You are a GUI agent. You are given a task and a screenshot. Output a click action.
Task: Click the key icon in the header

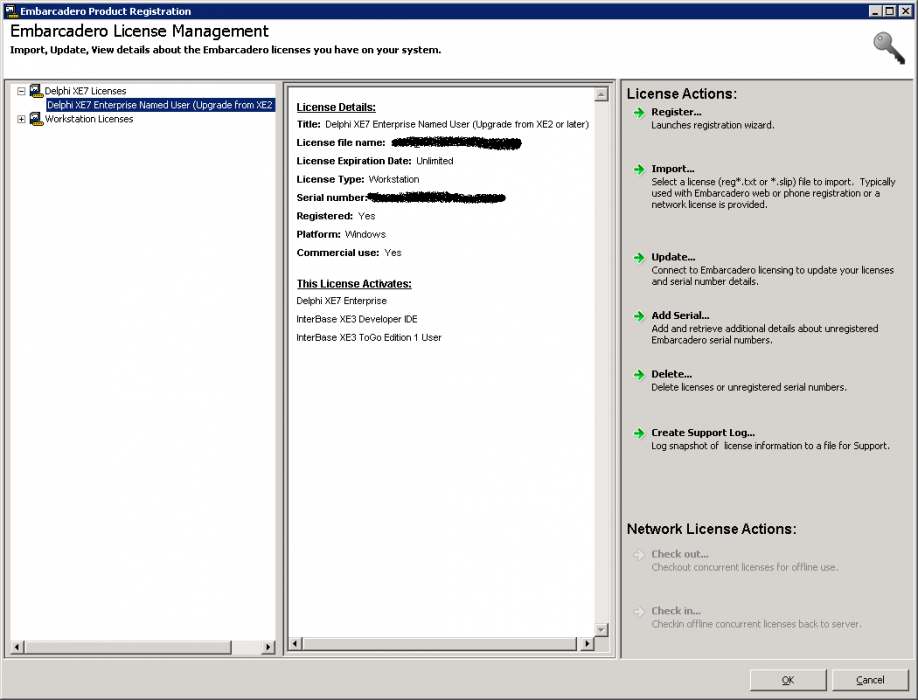[x=889, y=48]
